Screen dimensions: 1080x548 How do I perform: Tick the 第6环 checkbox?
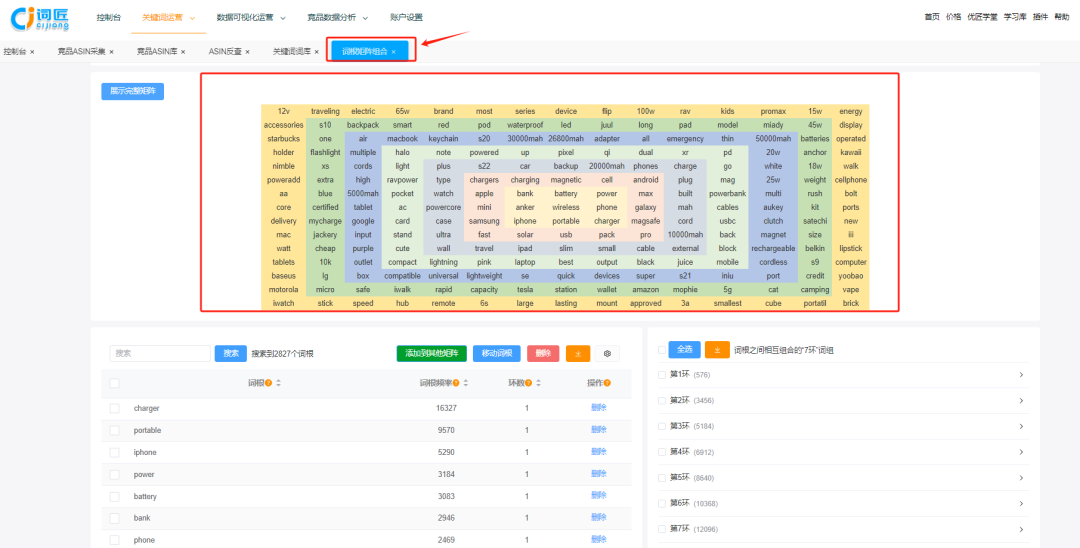click(662, 503)
